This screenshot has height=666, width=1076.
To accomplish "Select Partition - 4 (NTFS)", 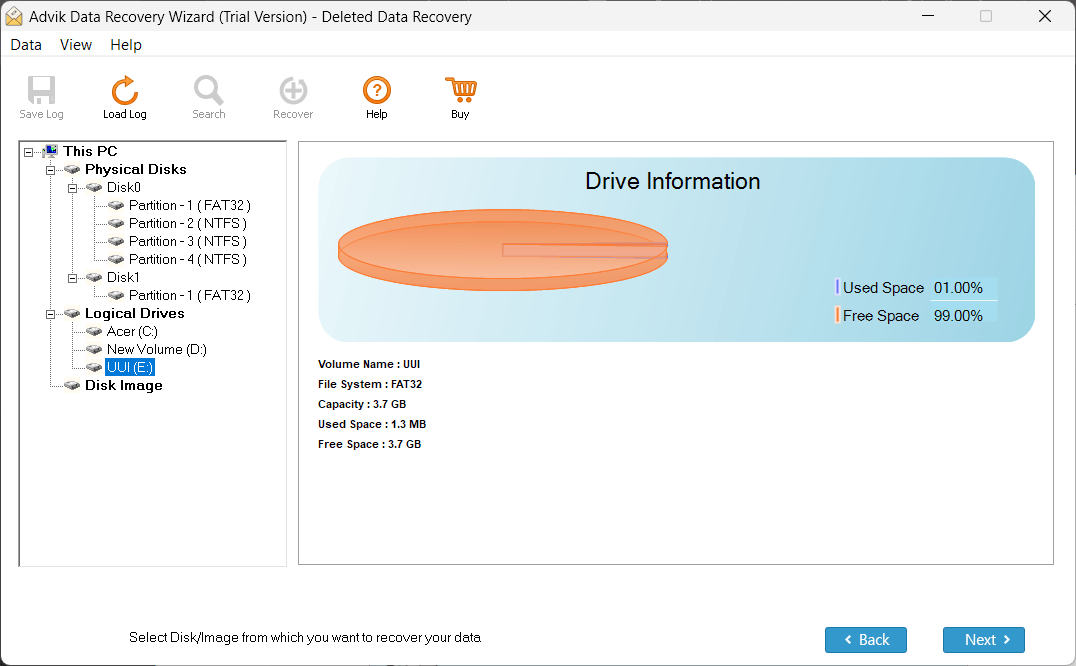I will (x=187, y=259).
